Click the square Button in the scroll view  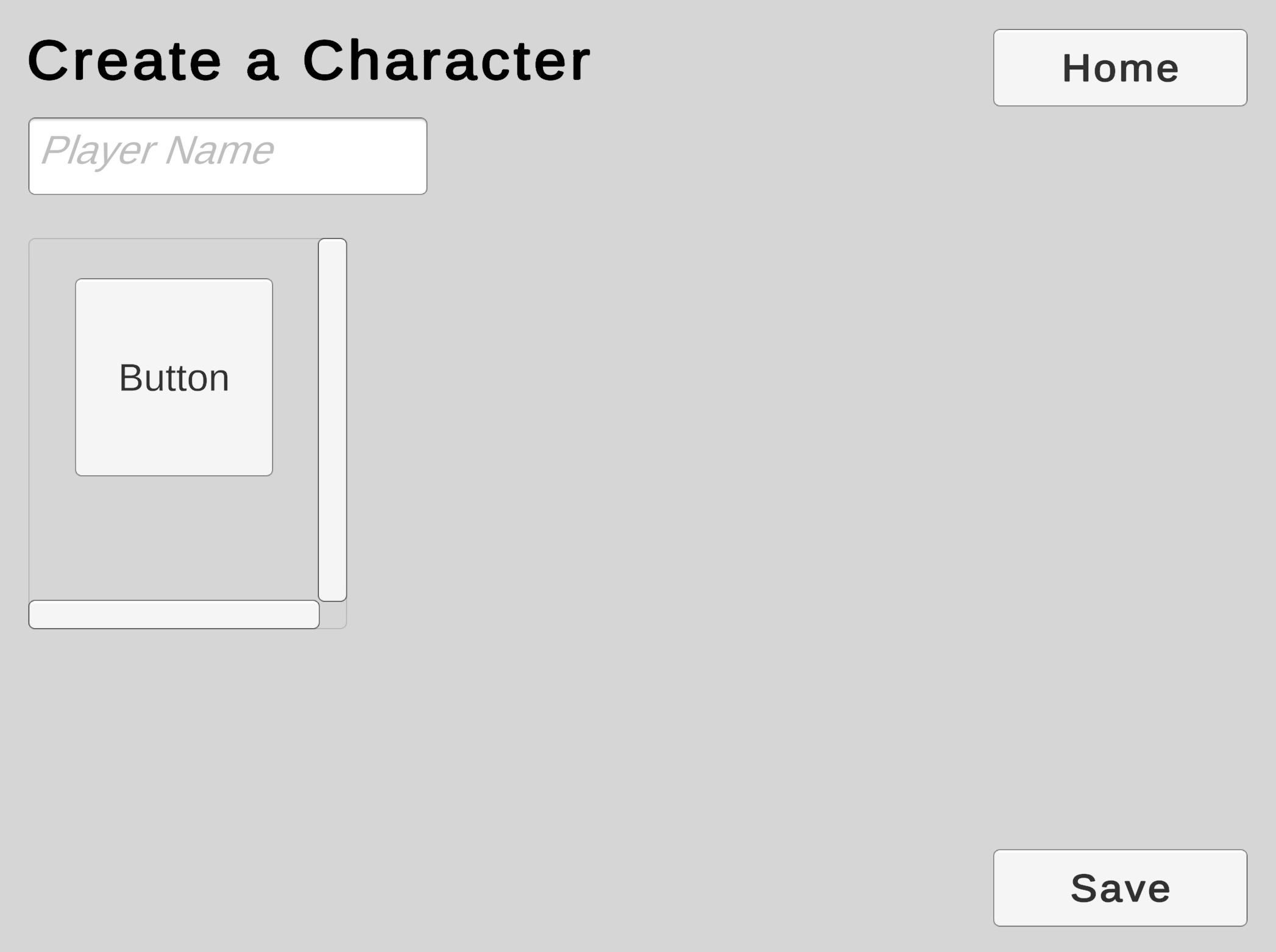174,377
